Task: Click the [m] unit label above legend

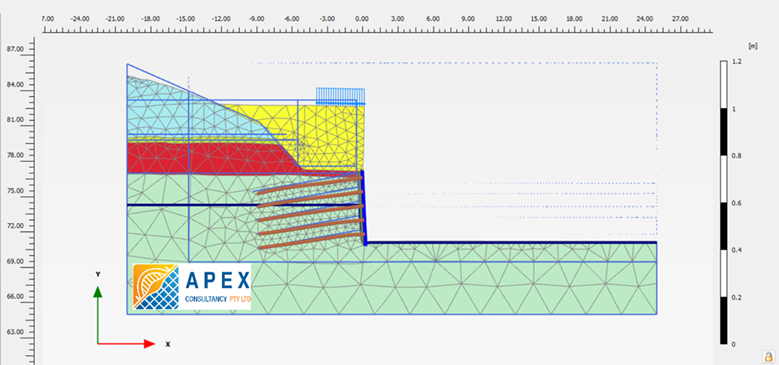Action: coord(753,46)
